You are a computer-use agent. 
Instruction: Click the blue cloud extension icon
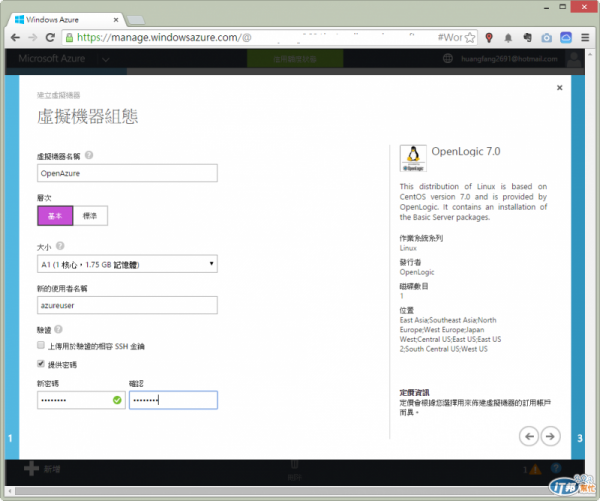(x=566, y=38)
